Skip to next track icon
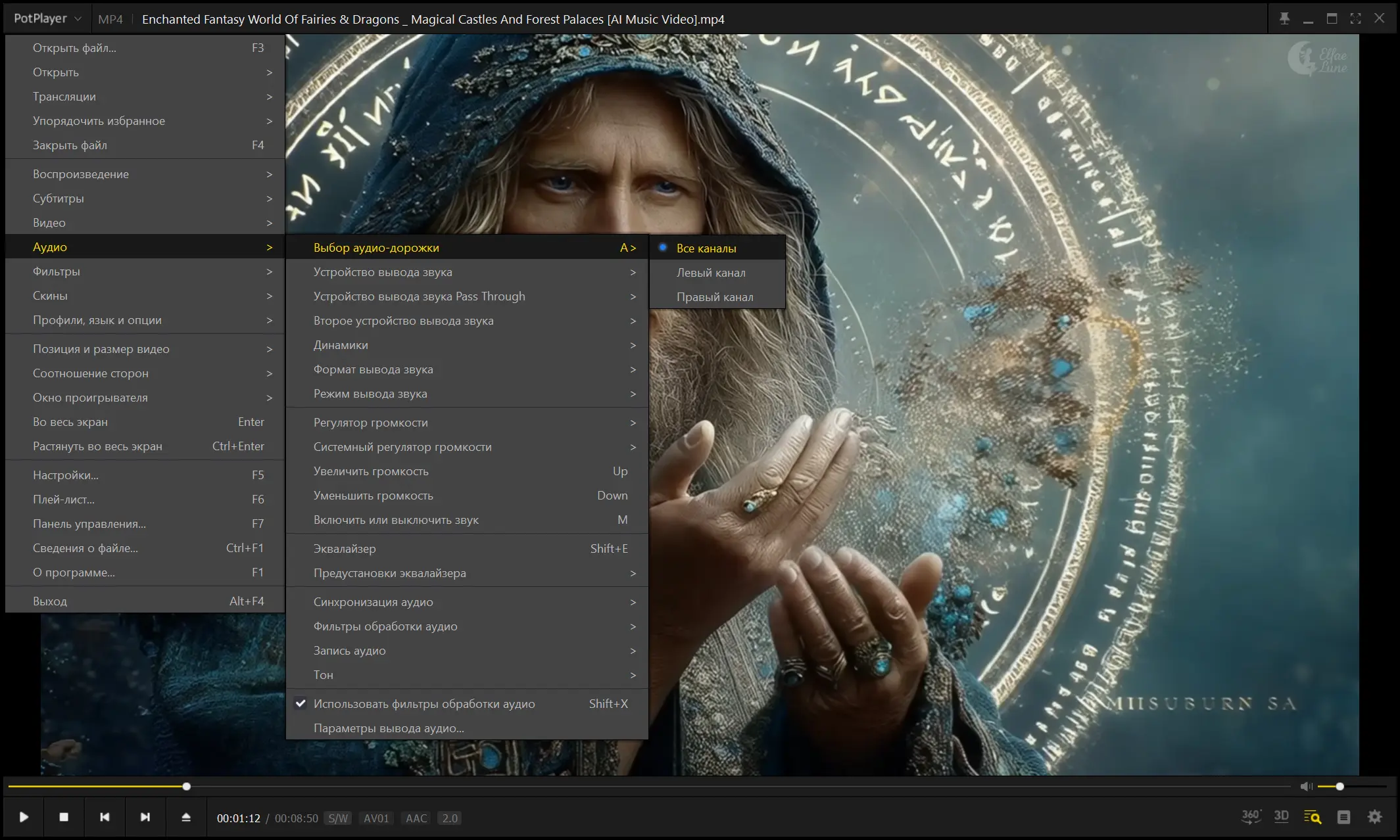The image size is (1400, 840). coord(145,817)
